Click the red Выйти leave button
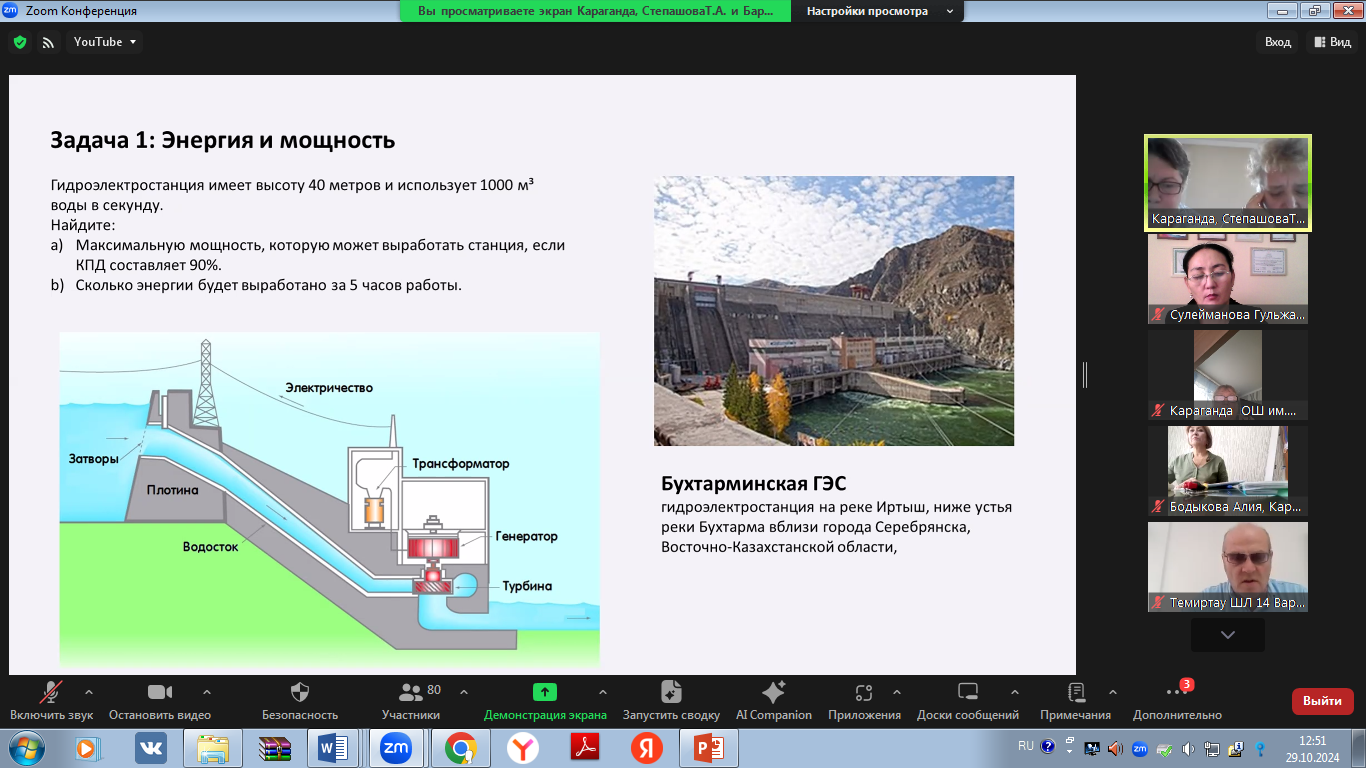 pos(1322,701)
